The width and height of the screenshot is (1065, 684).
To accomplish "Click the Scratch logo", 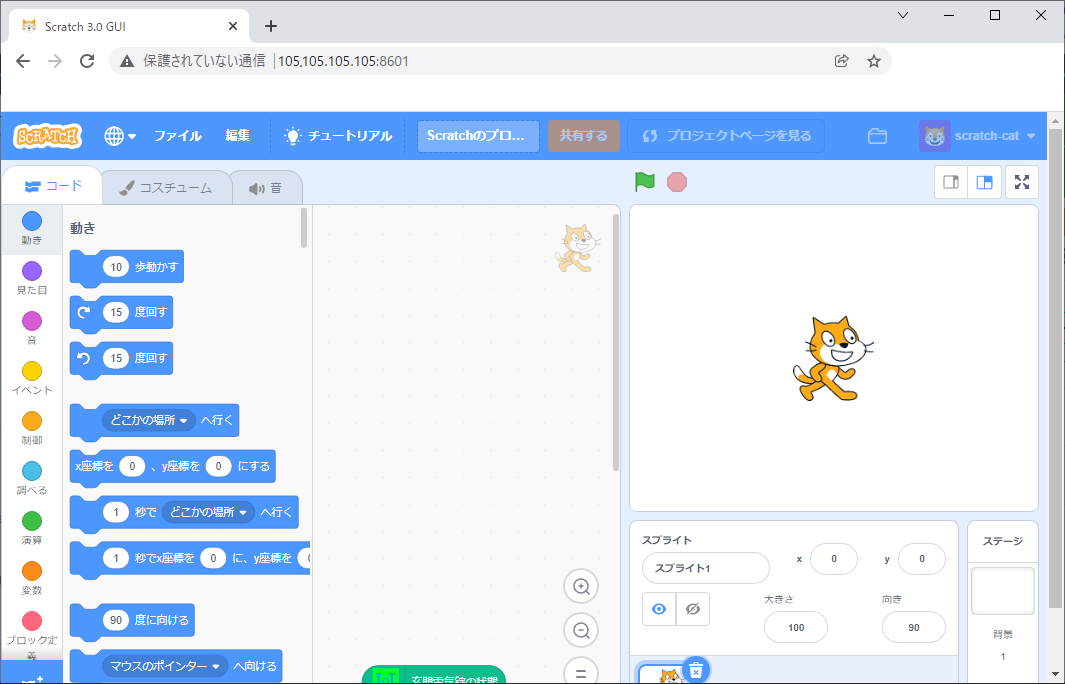I will [x=48, y=136].
